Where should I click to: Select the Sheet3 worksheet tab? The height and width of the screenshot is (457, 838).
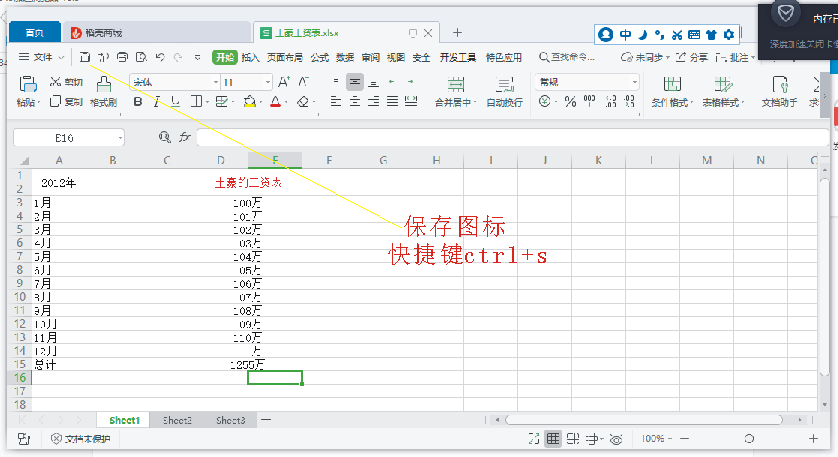(230, 420)
